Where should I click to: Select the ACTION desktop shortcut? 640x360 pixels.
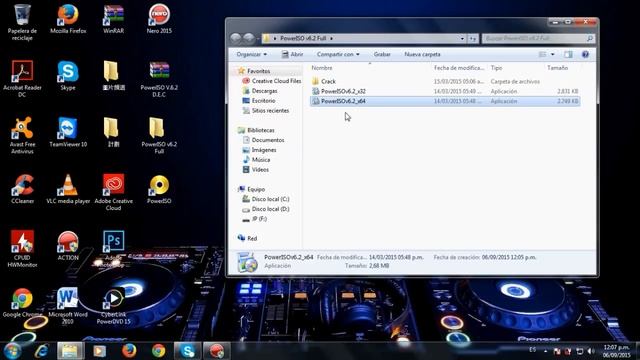pyautogui.click(x=68, y=246)
